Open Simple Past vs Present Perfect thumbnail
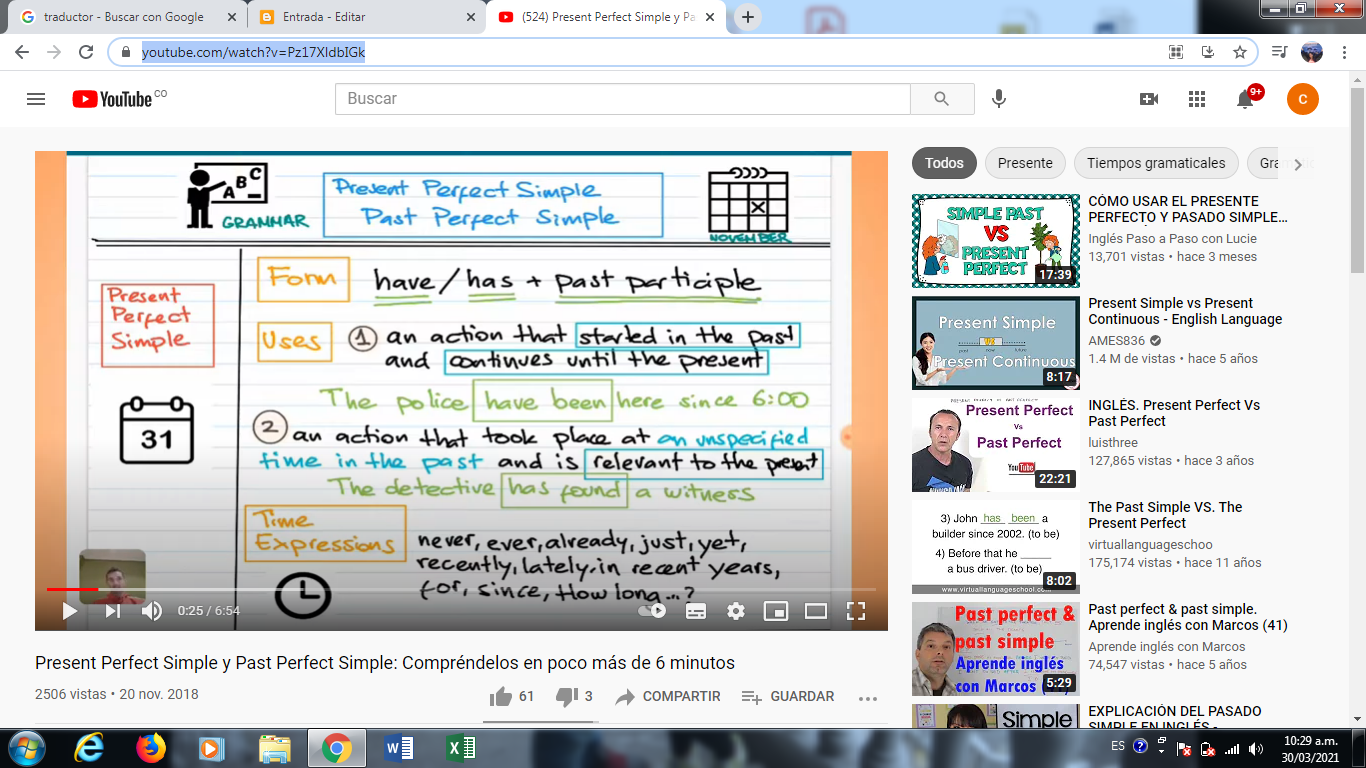This screenshot has height=768, width=1366. (x=996, y=241)
